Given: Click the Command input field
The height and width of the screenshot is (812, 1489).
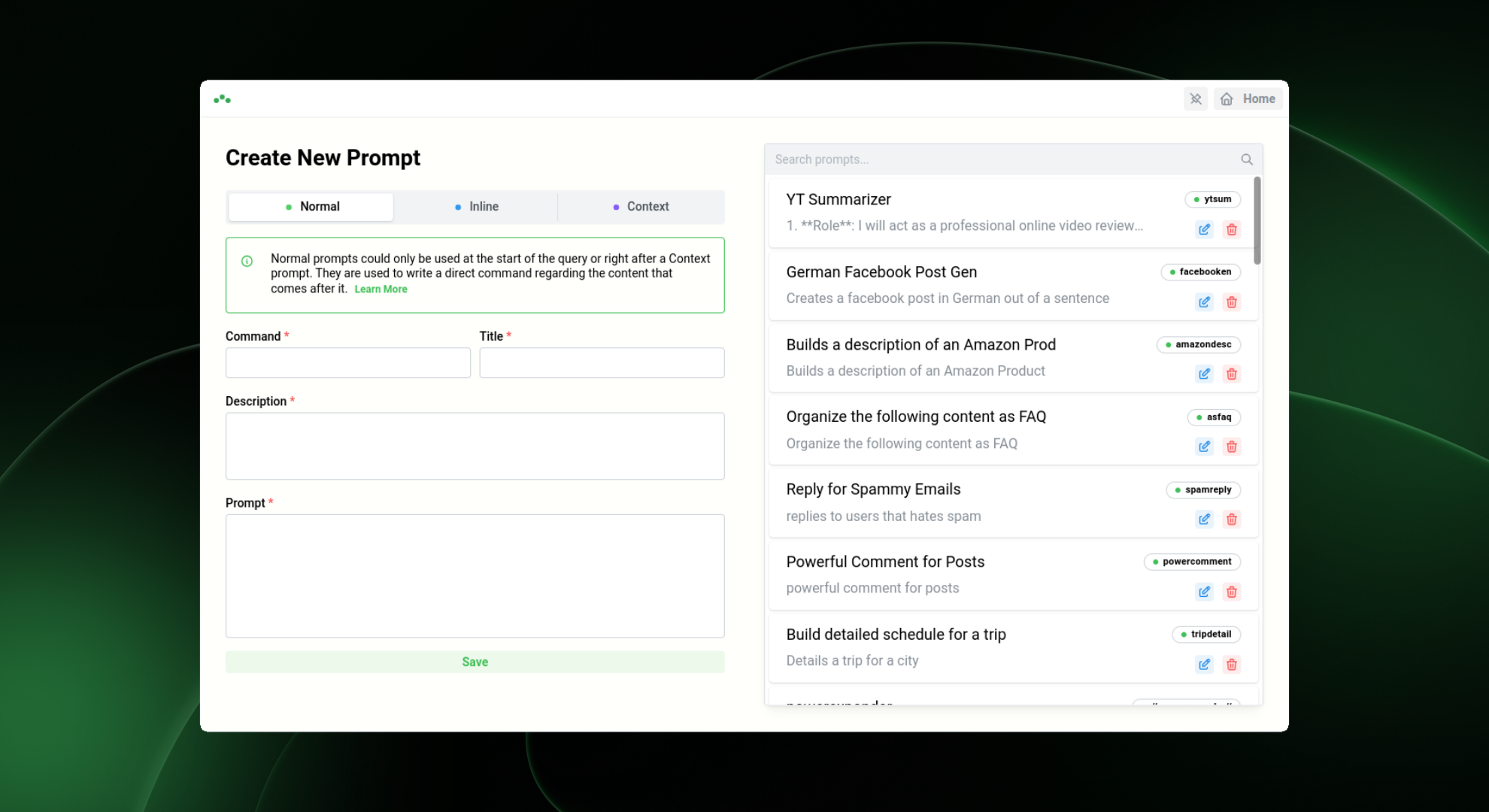Looking at the screenshot, I should (x=347, y=362).
